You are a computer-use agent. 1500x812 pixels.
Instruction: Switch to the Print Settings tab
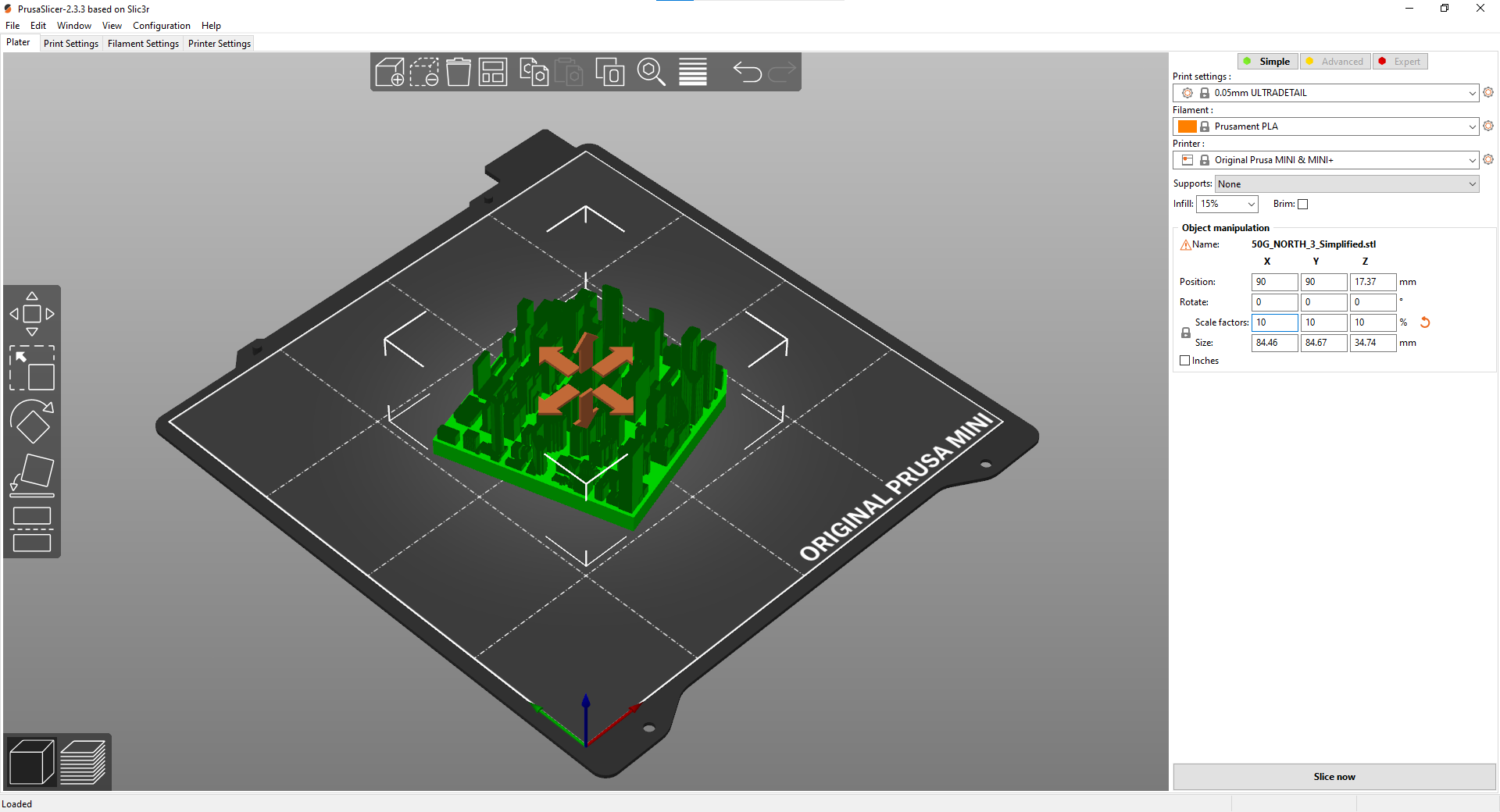(71, 44)
